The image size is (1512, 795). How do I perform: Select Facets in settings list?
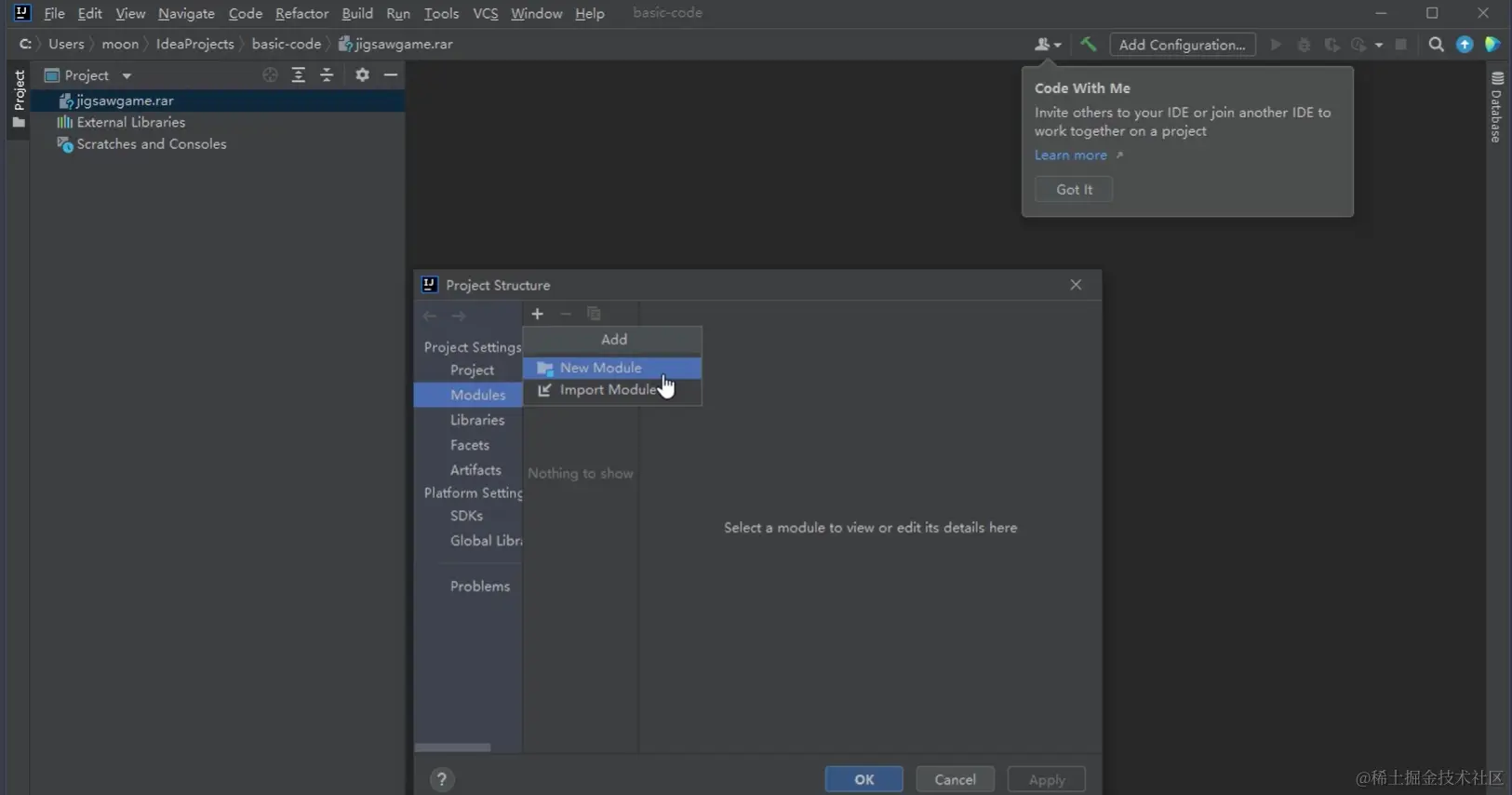470,445
